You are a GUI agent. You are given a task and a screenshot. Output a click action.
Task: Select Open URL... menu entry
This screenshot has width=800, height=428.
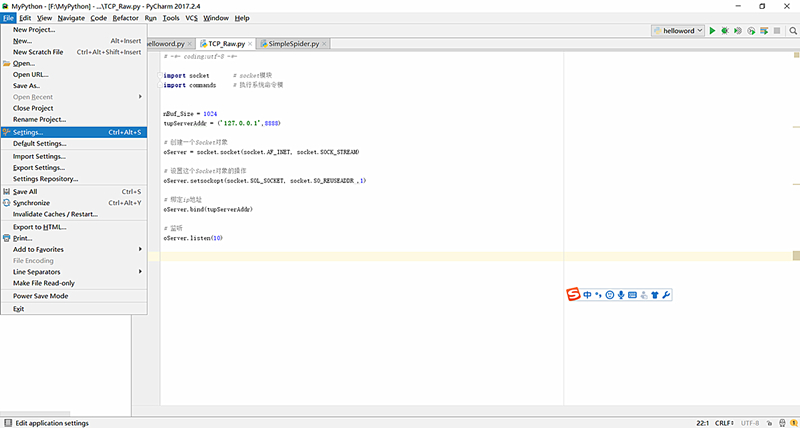(x=74, y=74)
